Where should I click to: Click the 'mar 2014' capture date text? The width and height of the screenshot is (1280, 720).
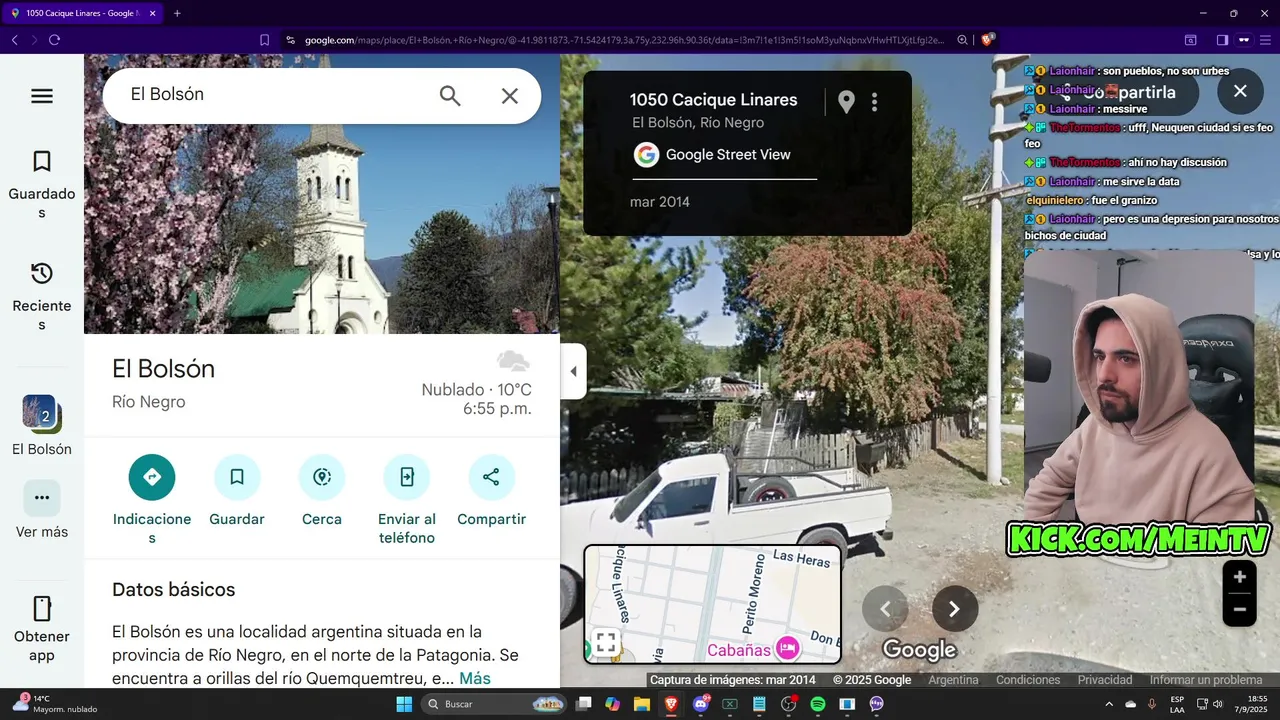pyautogui.click(x=660, y=202)
